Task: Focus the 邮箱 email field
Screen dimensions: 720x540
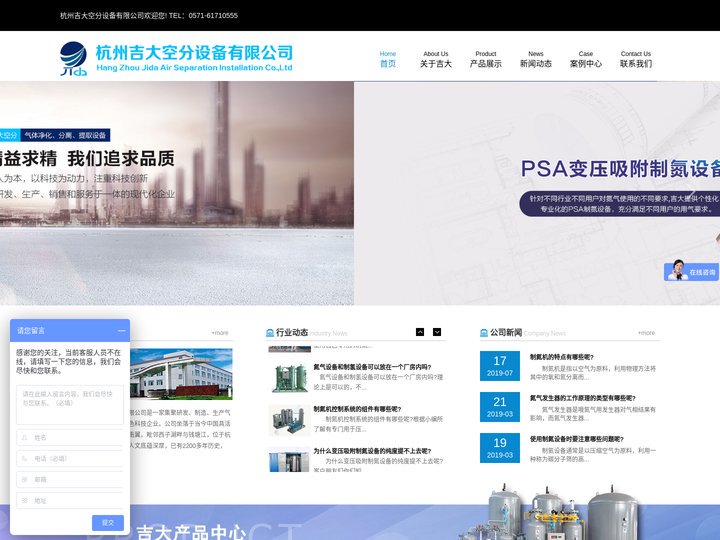Action: (x=70, y=479)
